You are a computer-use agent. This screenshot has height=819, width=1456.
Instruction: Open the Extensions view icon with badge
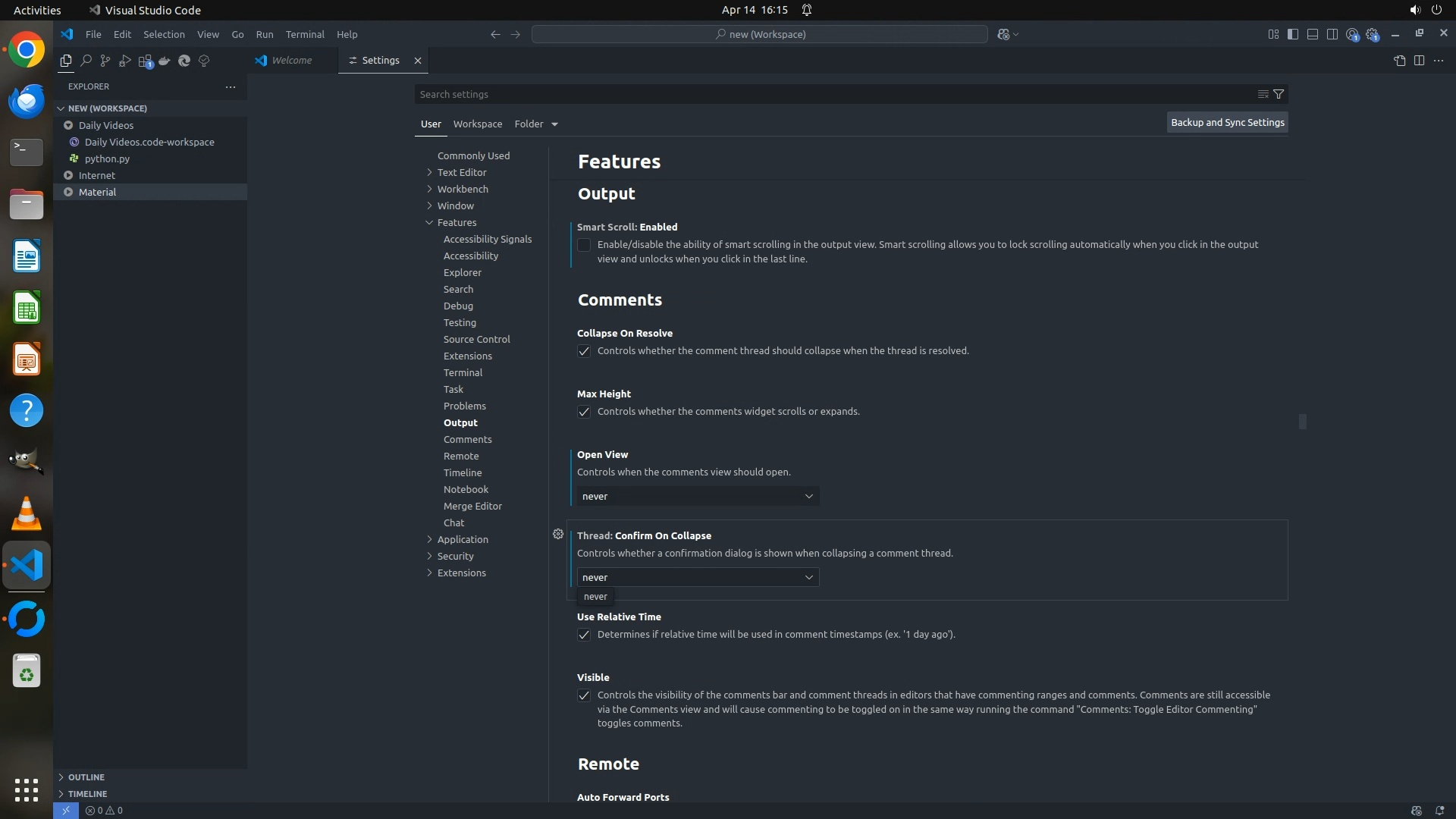point(145,61)
